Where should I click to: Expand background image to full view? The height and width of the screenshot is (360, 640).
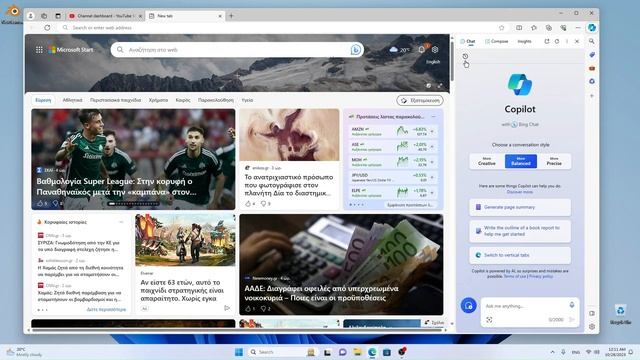[x=440, y=86]
